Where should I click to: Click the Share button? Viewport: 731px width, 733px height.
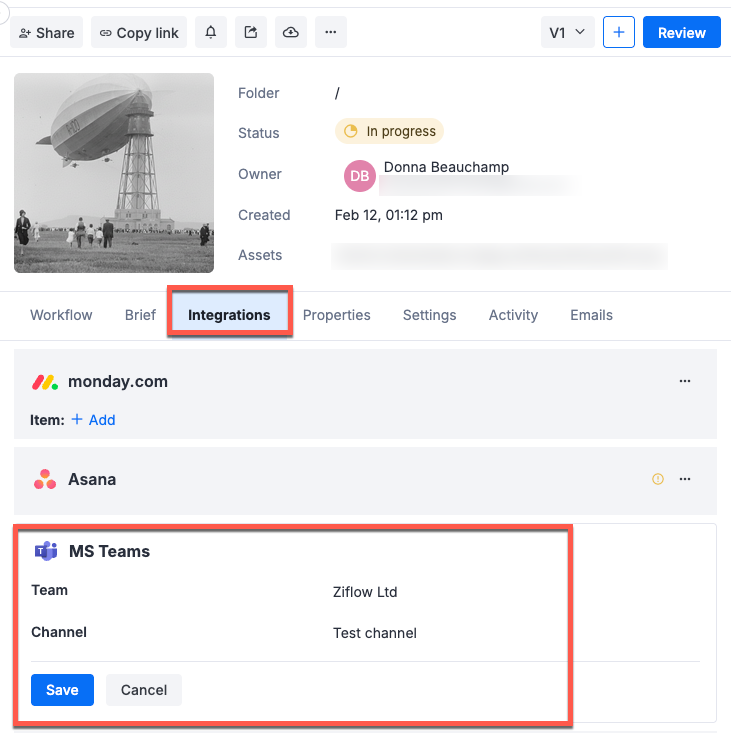pyautogui.click(x=46, y=32)
